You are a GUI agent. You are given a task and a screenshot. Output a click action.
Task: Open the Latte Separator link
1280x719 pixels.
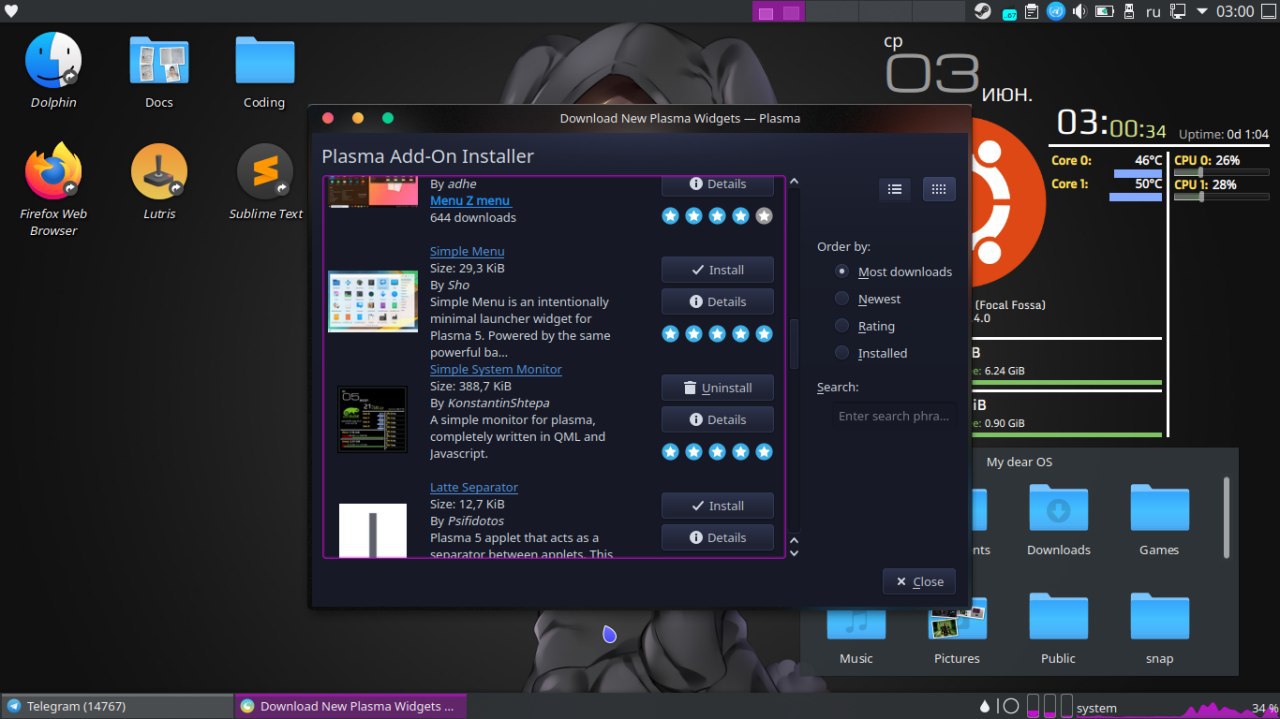[x=474, y=487]
